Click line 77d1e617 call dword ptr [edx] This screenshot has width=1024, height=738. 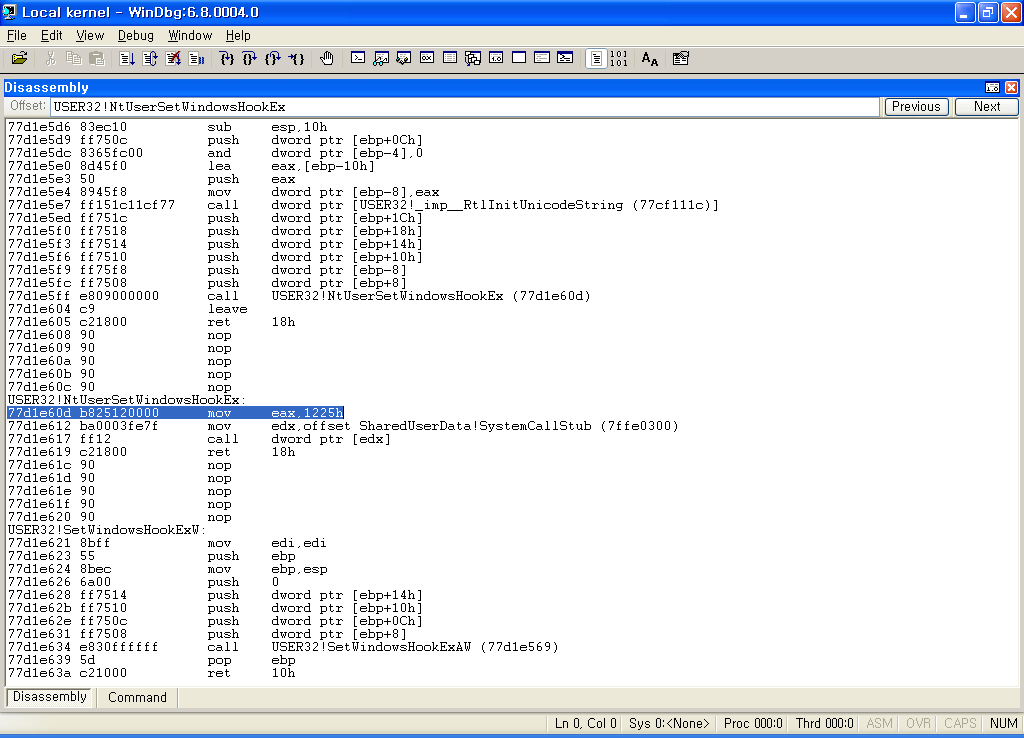[x=199, y=439]
